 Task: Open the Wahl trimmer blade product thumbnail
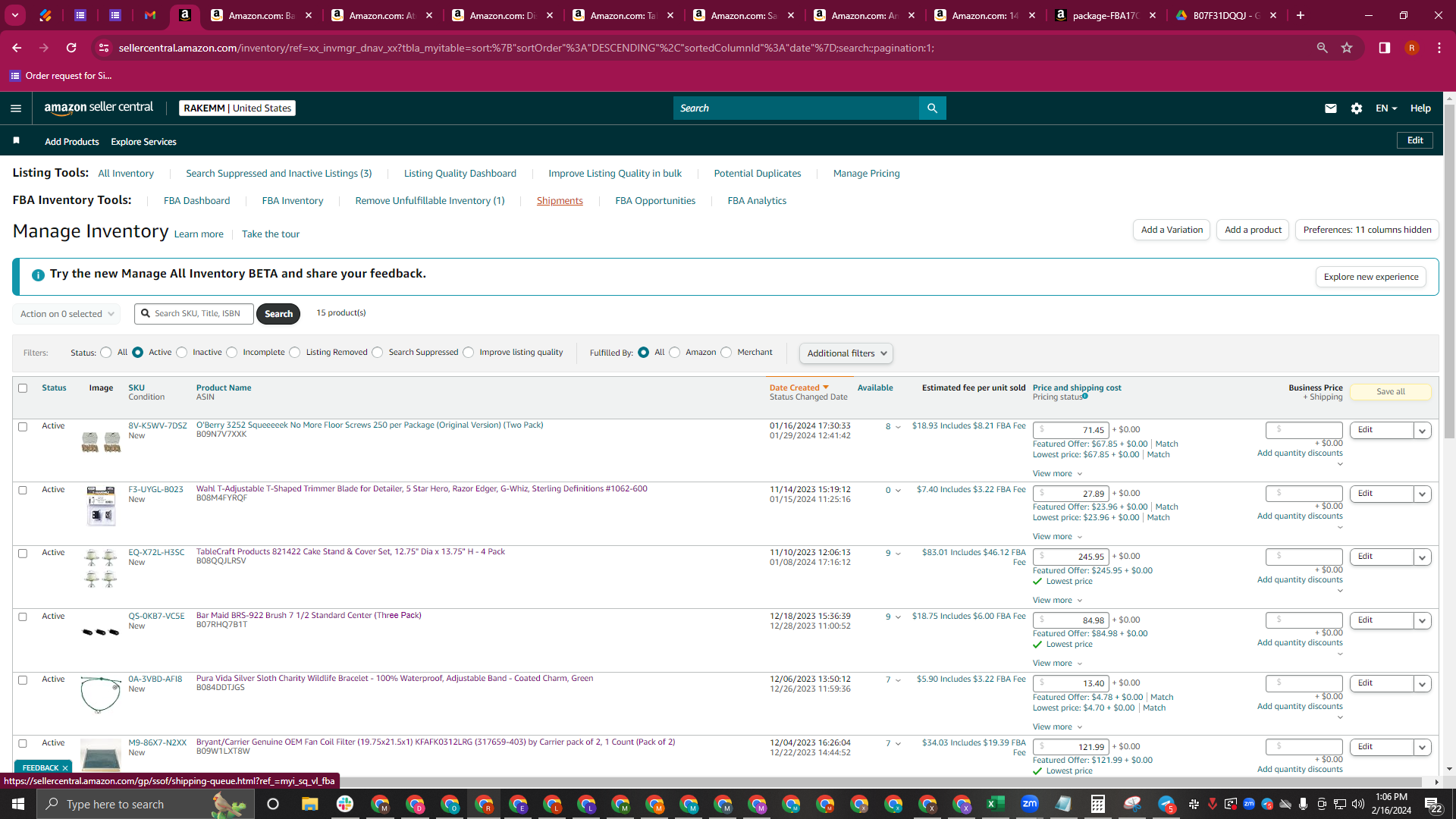coord(101,506)
